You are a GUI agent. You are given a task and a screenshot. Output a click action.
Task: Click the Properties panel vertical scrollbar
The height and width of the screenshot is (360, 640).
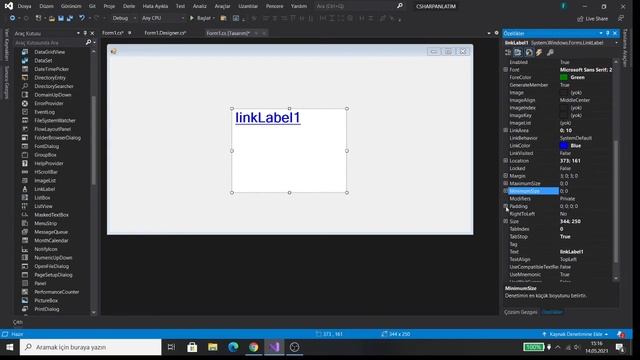(x=616, y=201)
